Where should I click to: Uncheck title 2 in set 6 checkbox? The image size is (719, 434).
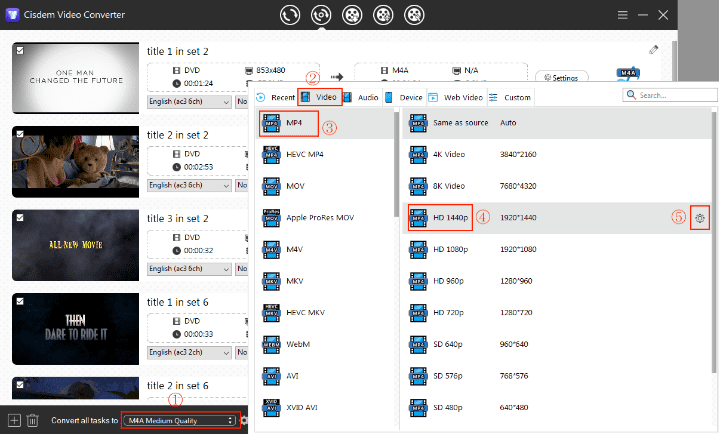coord(20,384)
